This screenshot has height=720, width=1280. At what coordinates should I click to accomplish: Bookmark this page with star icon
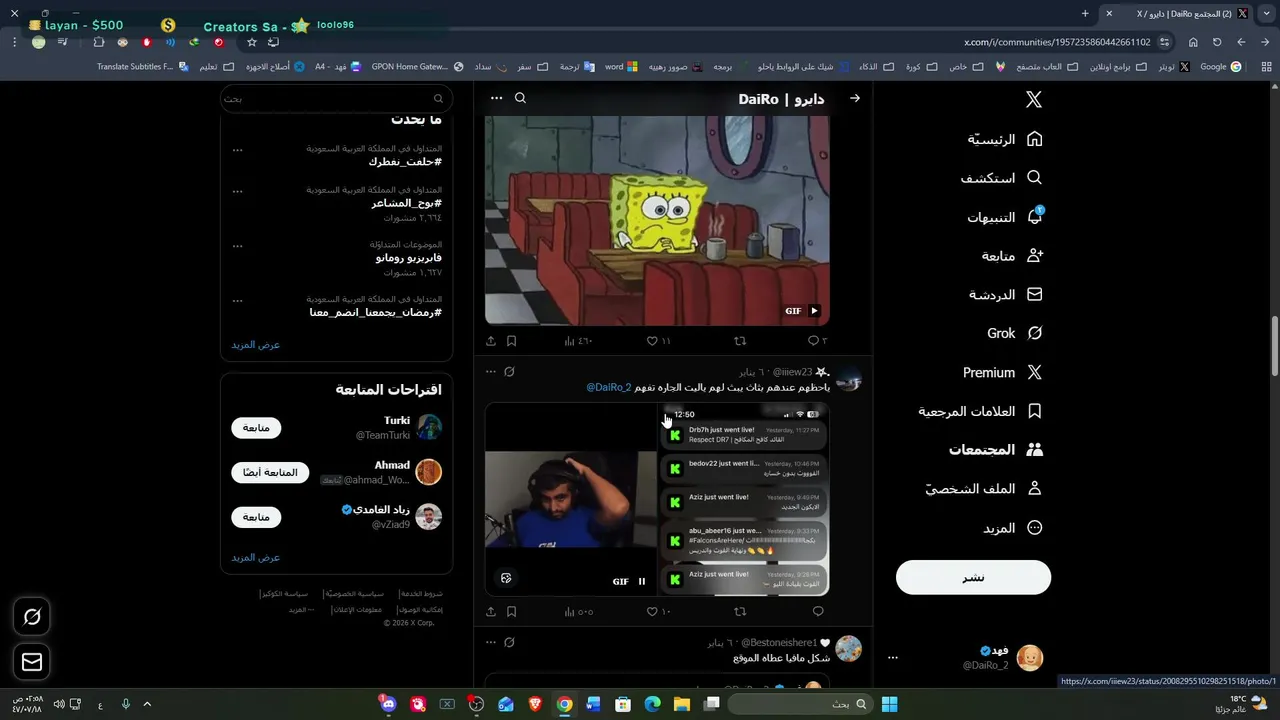tap(252, 42)
